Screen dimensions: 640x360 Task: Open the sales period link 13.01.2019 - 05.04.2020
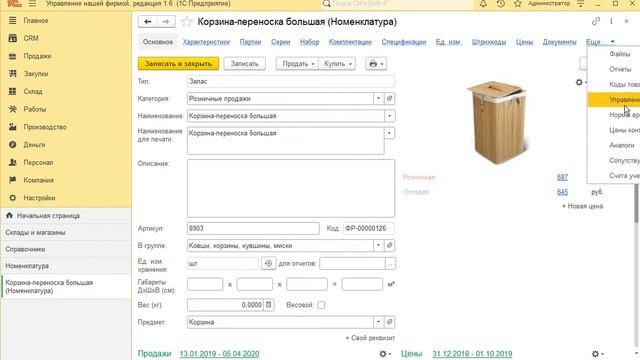219,354
